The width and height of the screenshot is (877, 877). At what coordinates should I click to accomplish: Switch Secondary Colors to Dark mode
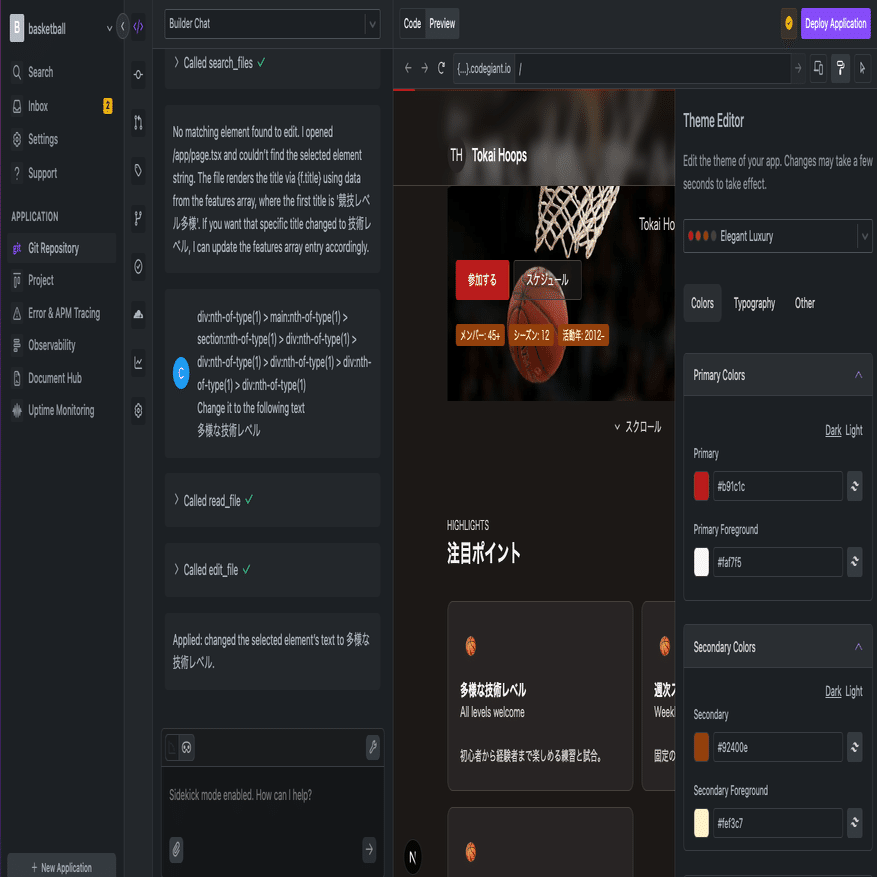point(833,691)
